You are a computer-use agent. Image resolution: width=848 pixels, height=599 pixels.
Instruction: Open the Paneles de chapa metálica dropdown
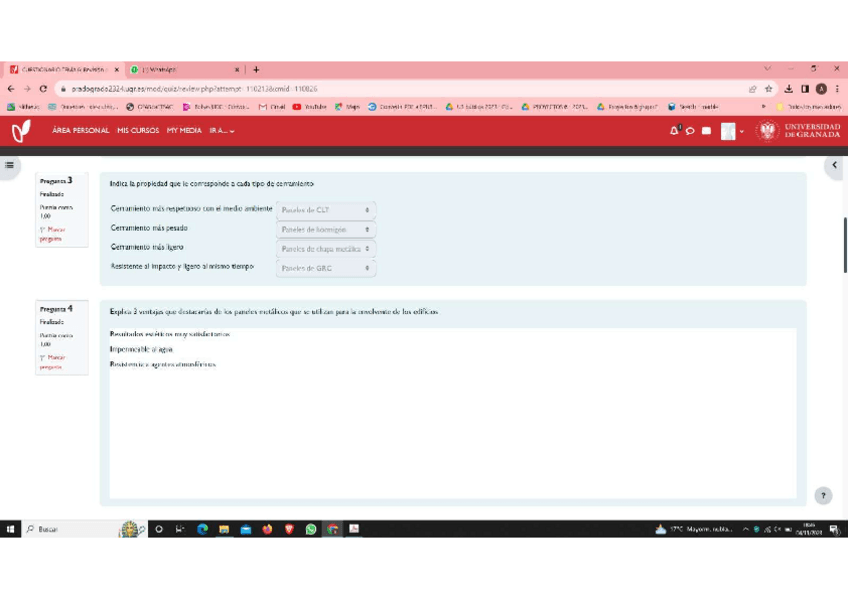pos(326,249)
